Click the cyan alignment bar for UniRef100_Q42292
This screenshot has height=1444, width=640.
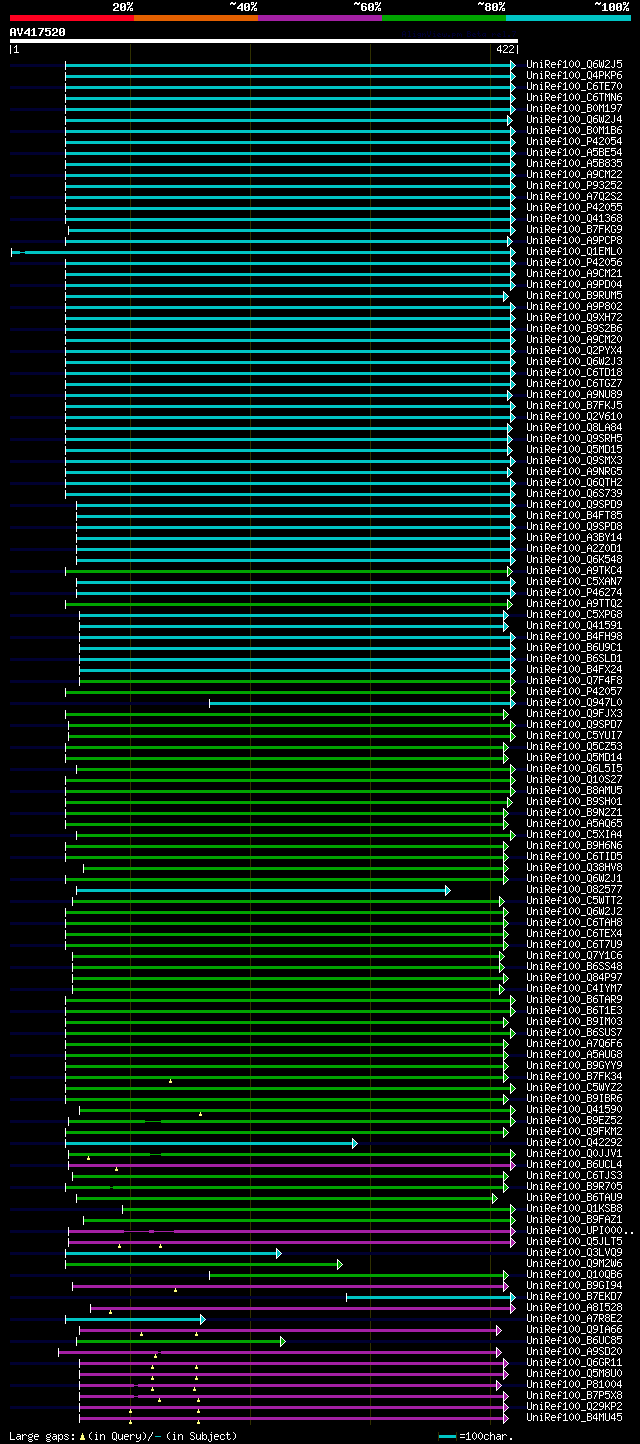212,1143
